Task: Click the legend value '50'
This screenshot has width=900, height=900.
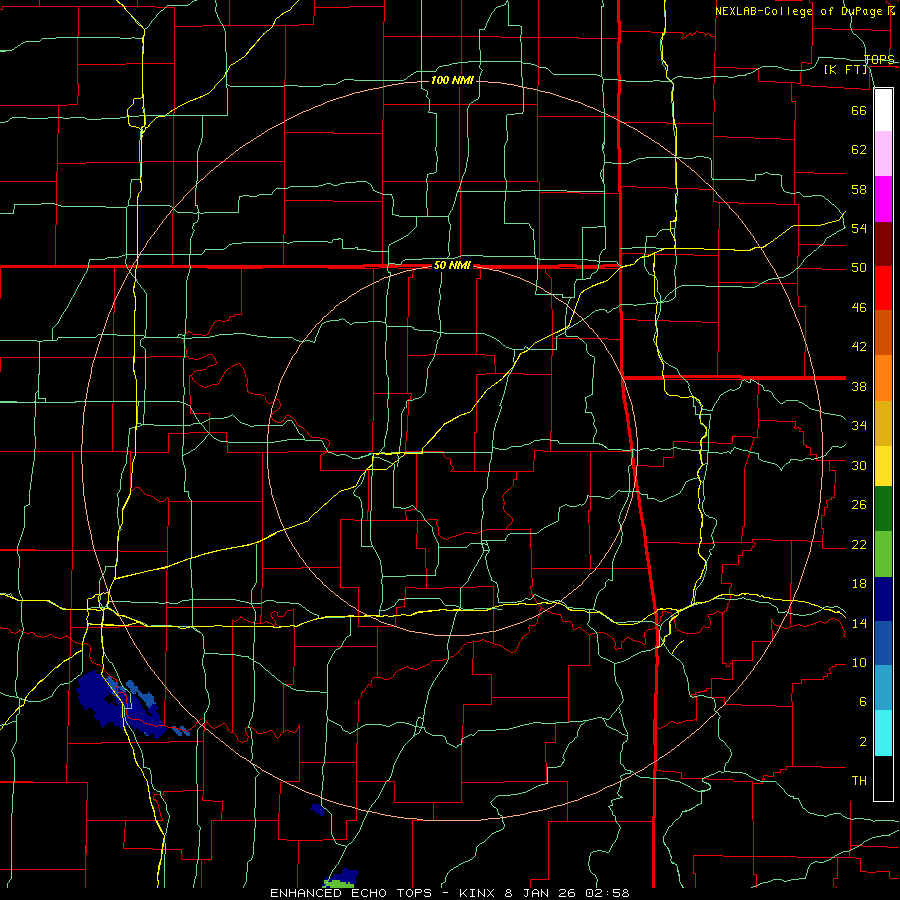Action: (859, 268)
